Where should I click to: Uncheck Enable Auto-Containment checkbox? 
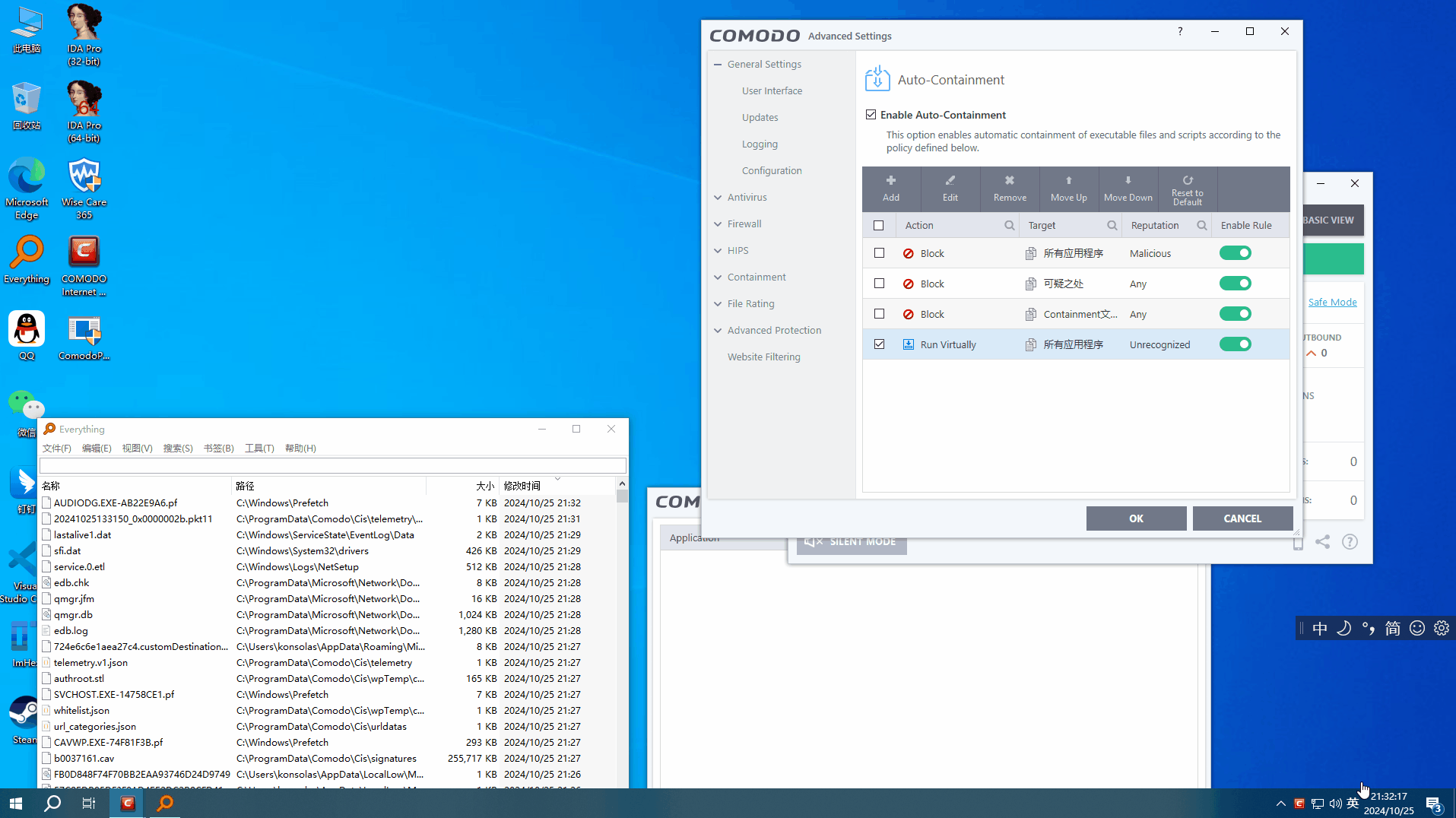coord(871,115)
